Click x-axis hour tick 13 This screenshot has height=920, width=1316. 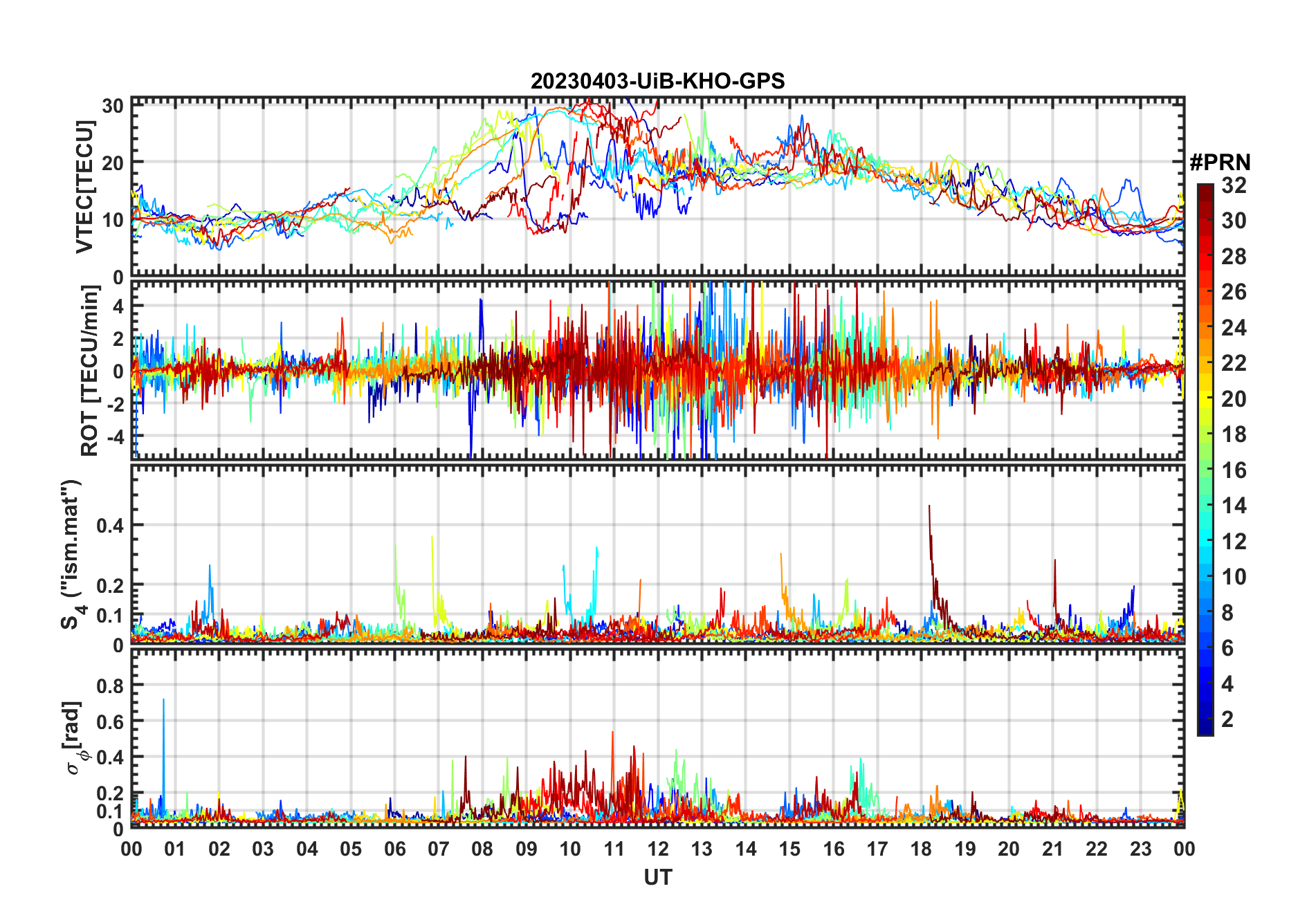(x=702, y=849)
